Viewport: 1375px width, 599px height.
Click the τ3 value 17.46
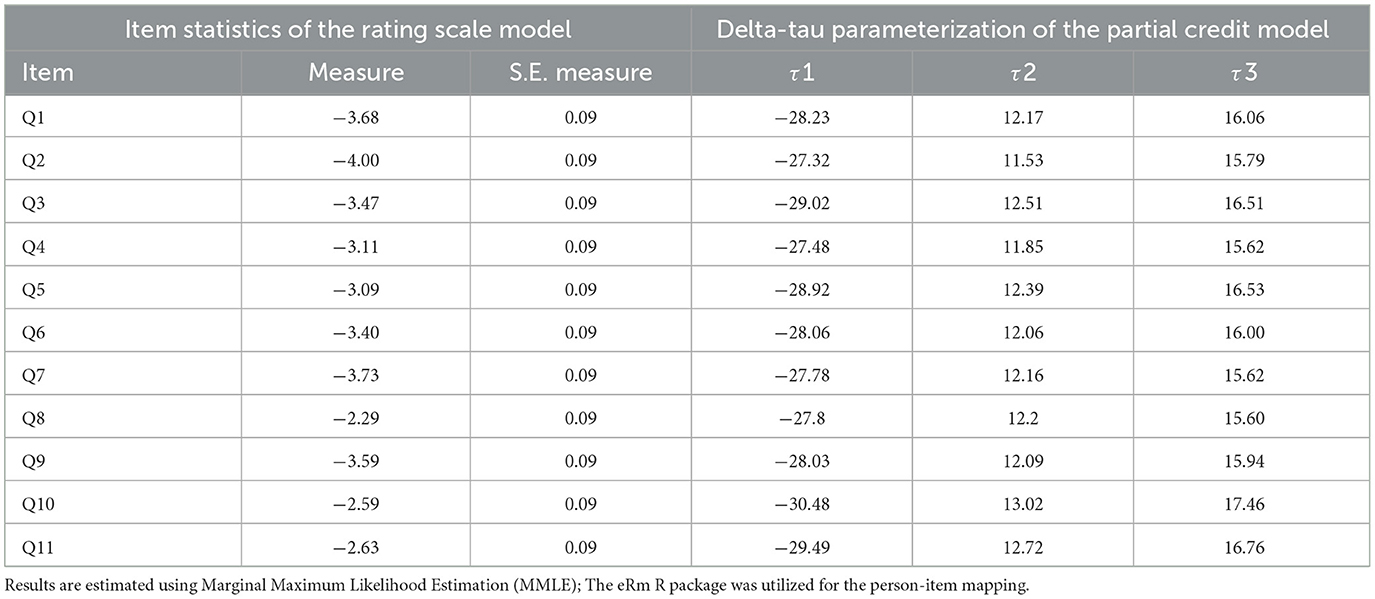pos(1250,503)
